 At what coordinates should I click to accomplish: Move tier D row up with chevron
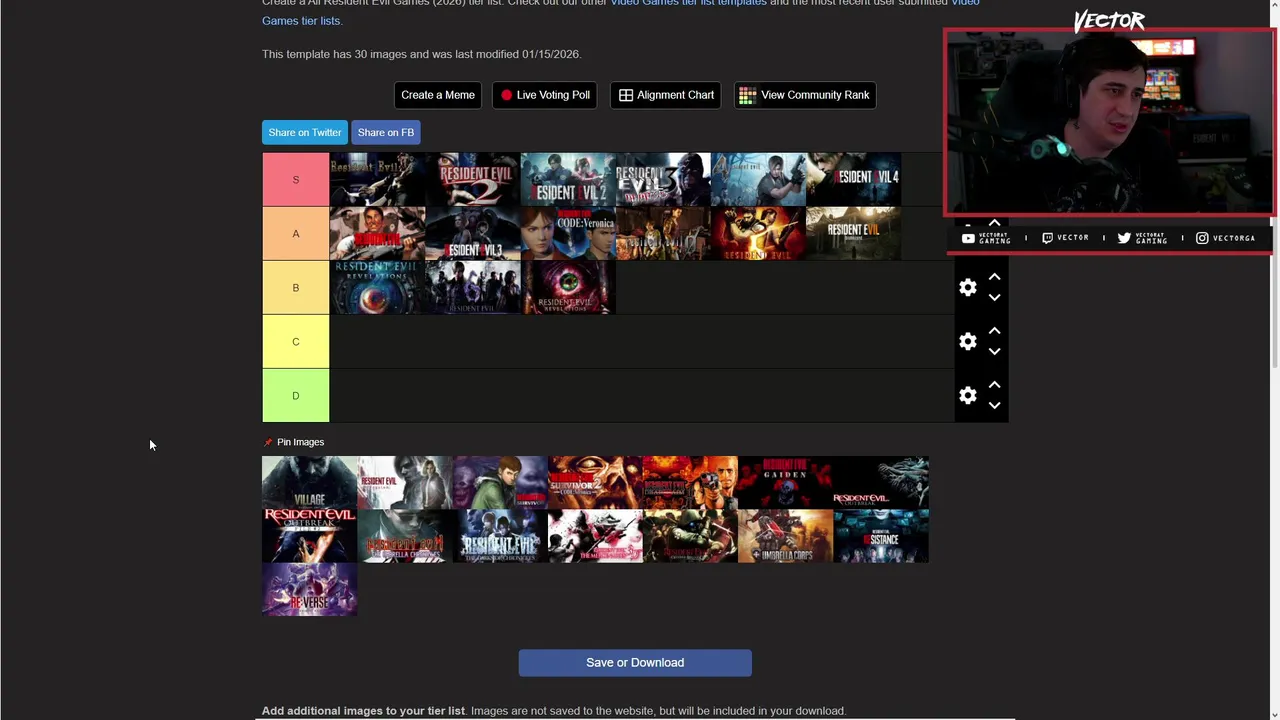pyautogui.click(x=994, y=385)
